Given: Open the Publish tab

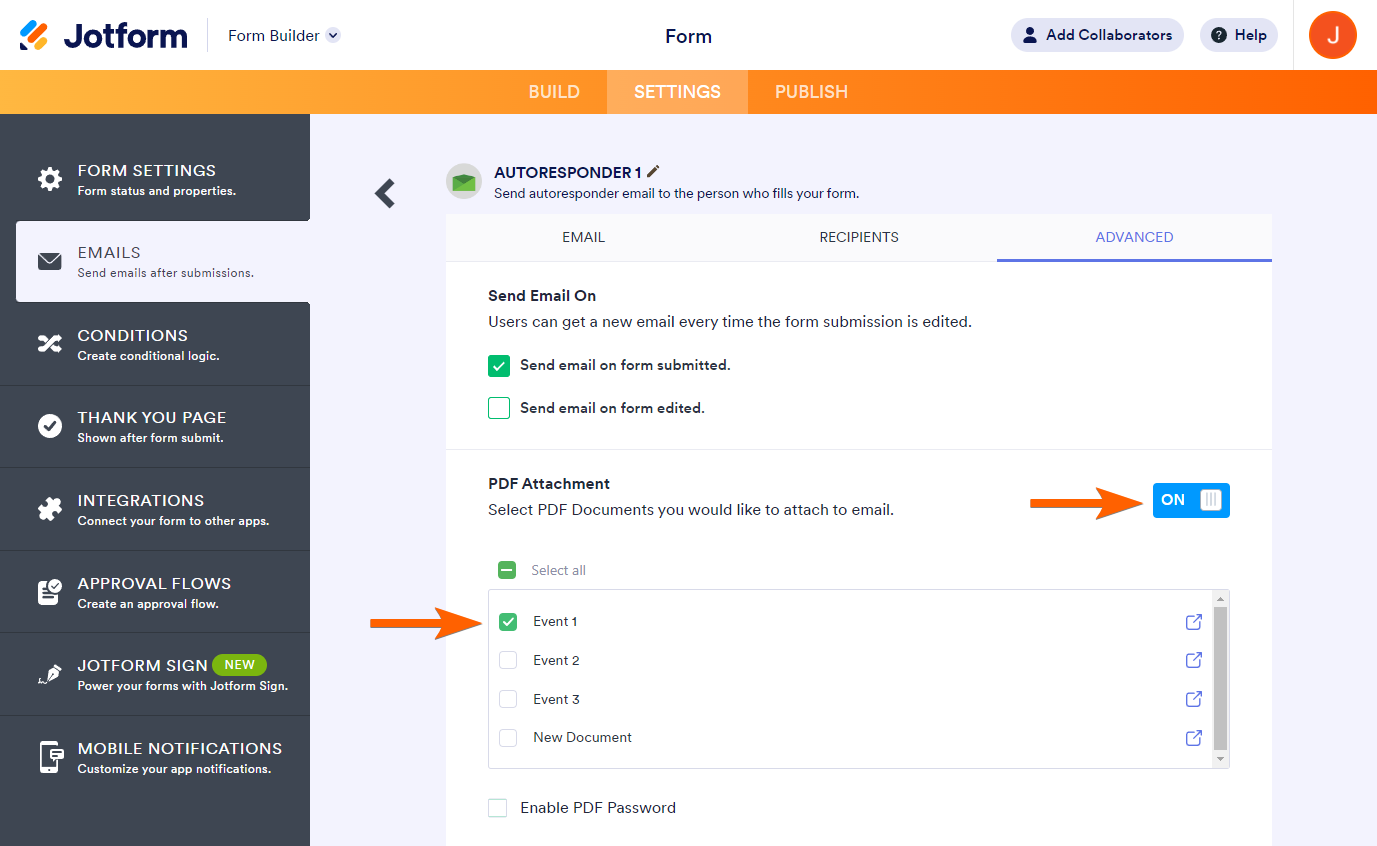Looking at the screenshot, I should pos(811,92).
